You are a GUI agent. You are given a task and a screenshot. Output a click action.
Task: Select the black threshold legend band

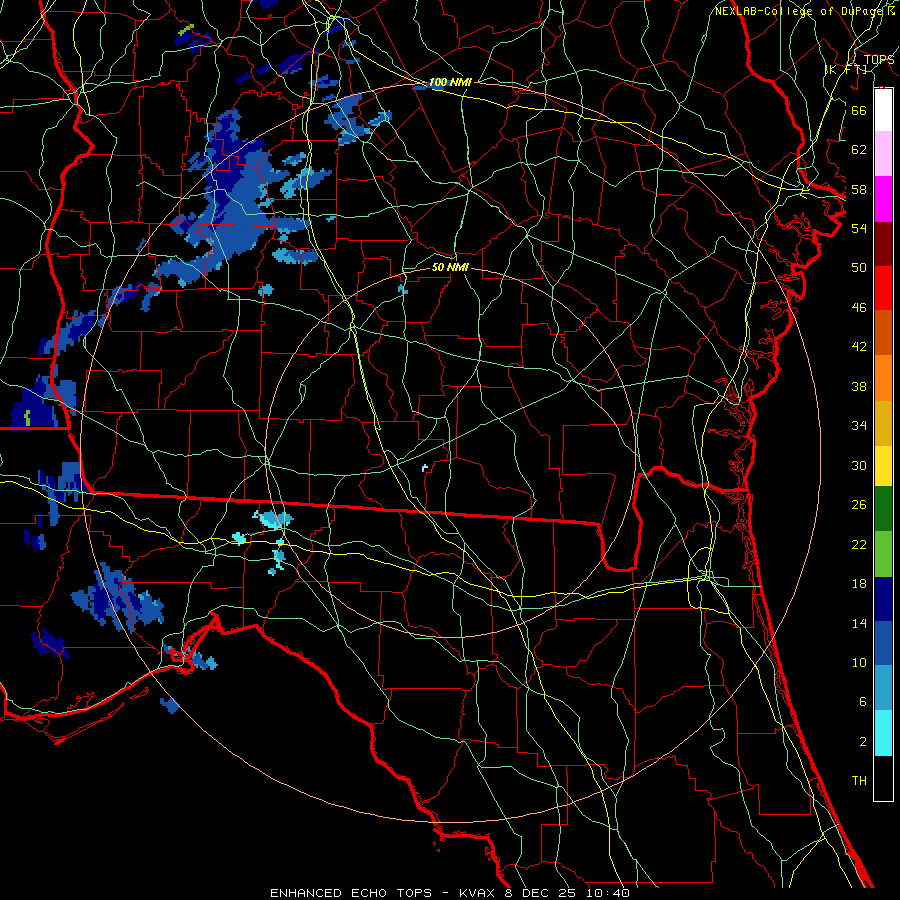click(883, 778)
